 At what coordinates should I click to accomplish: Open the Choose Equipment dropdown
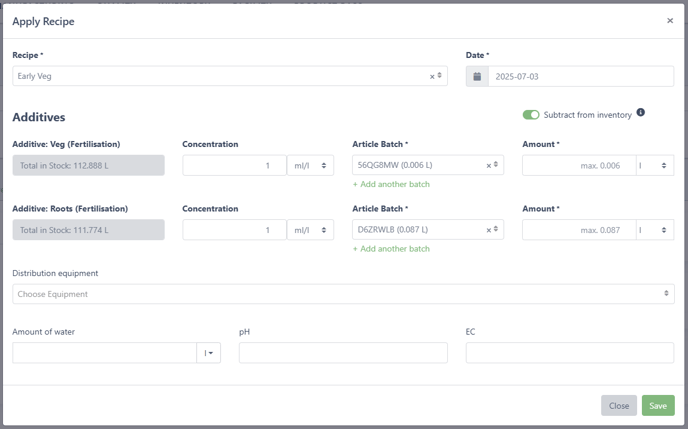343,294
